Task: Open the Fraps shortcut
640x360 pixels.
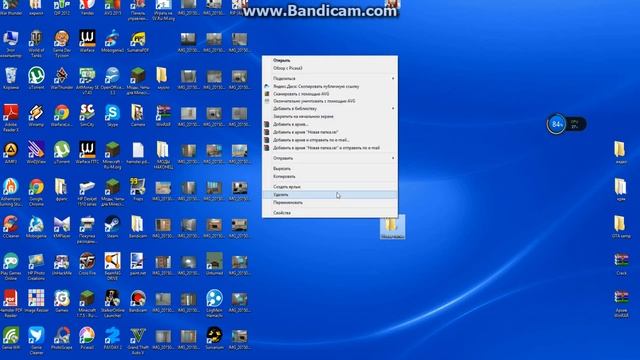Action: [138, 190]
